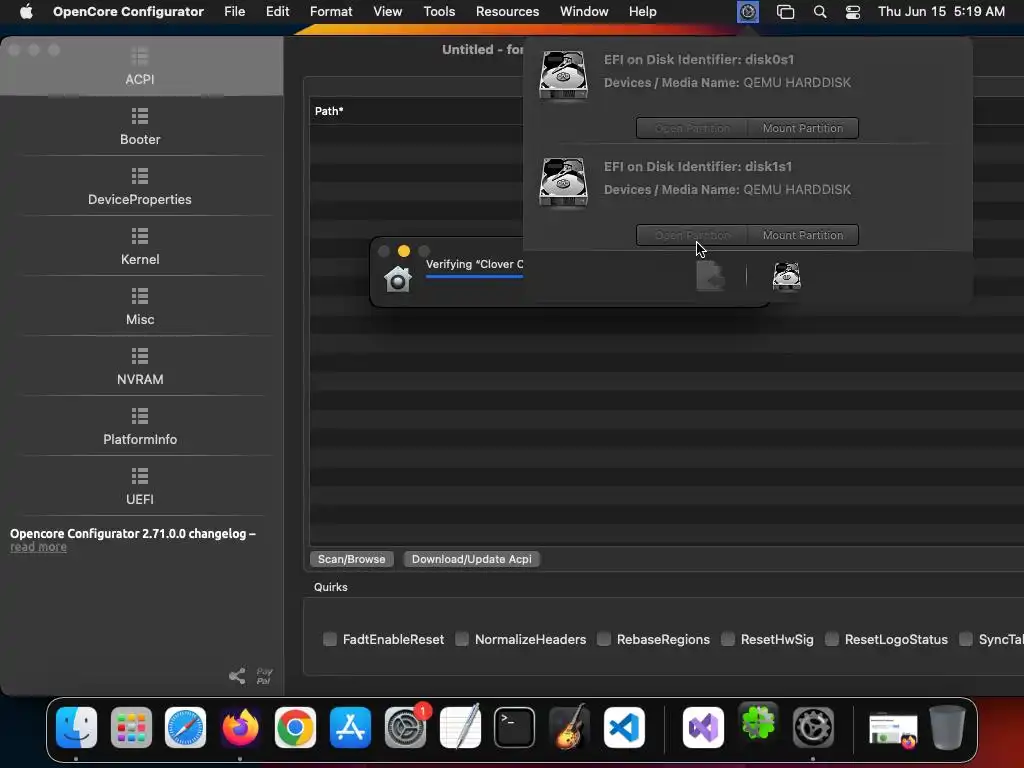Open Clover Configurator from the dock

[758, 724]
